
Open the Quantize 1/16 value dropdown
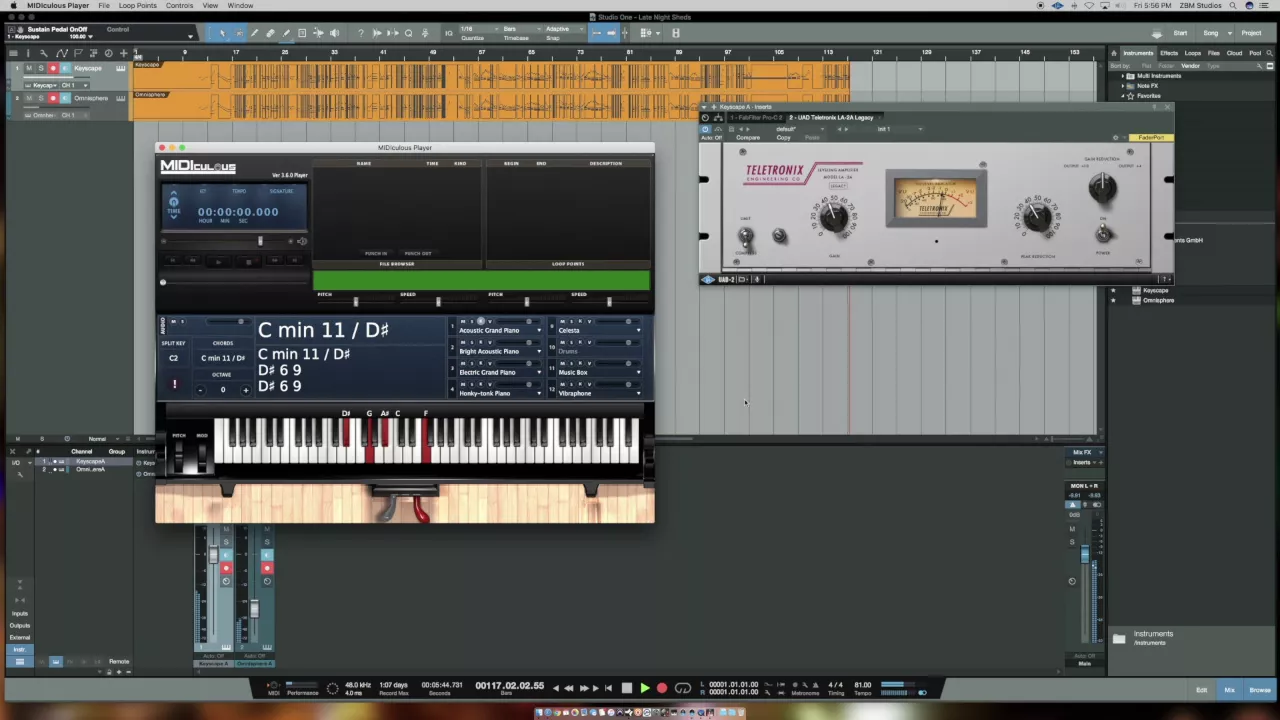480,29
